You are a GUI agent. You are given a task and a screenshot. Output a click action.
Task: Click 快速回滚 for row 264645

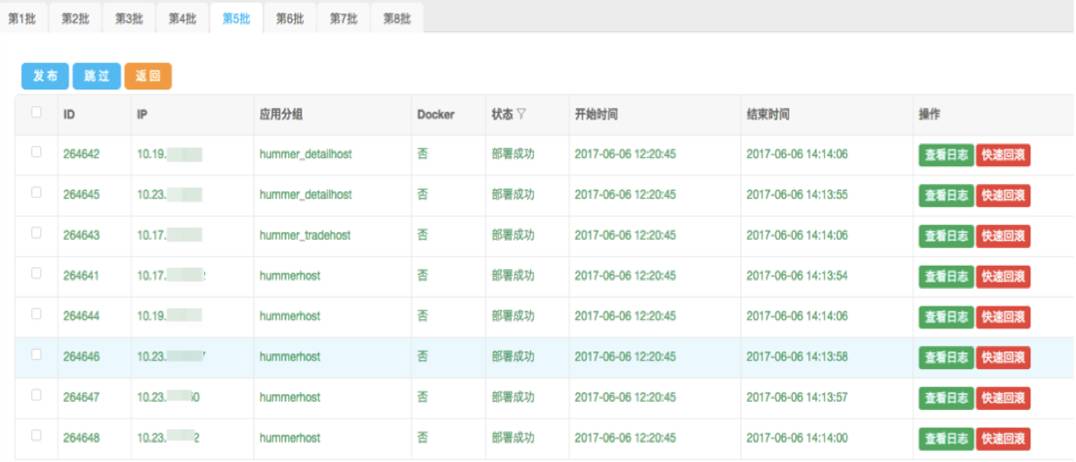(1003, 196)
